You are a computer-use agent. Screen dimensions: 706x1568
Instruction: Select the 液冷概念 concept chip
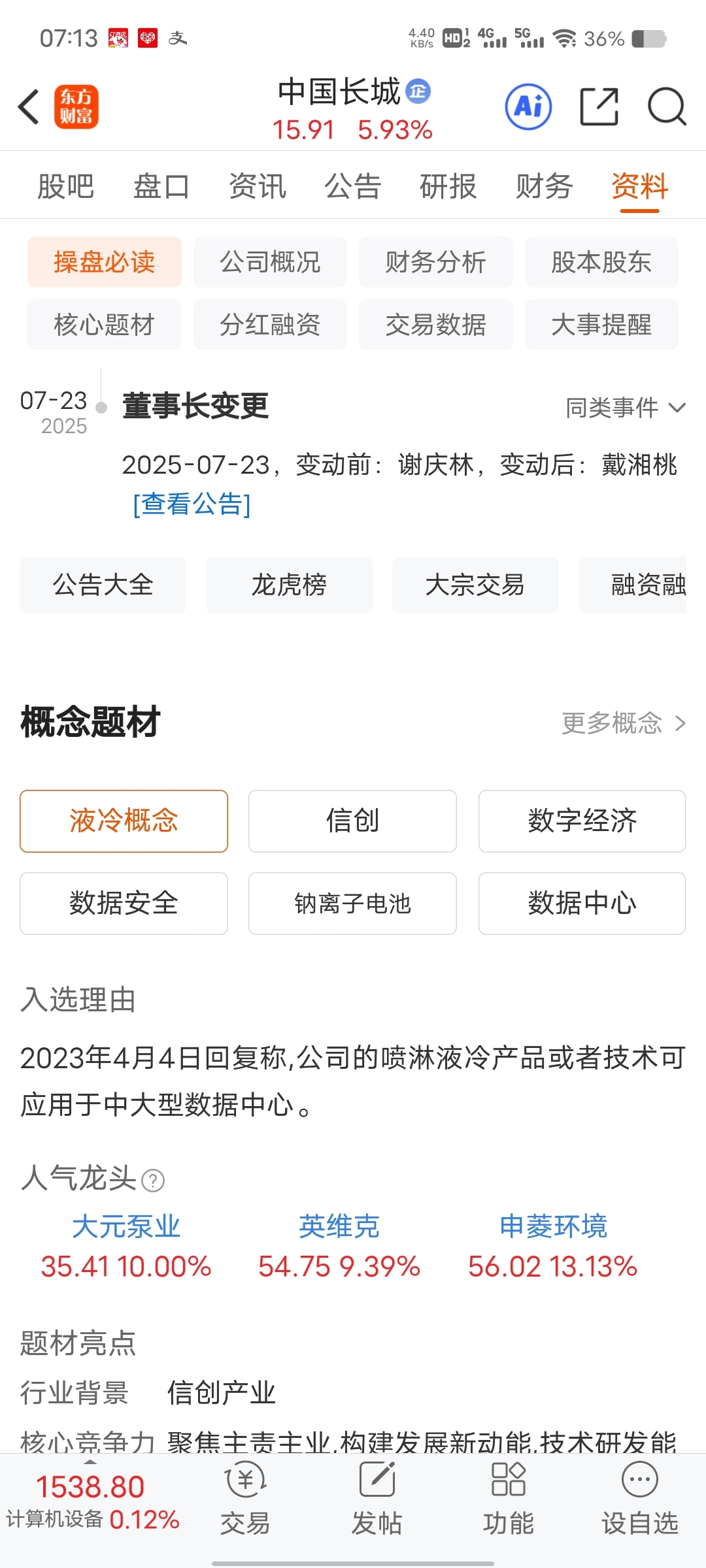pyautogui.click(x=124, y=821)
